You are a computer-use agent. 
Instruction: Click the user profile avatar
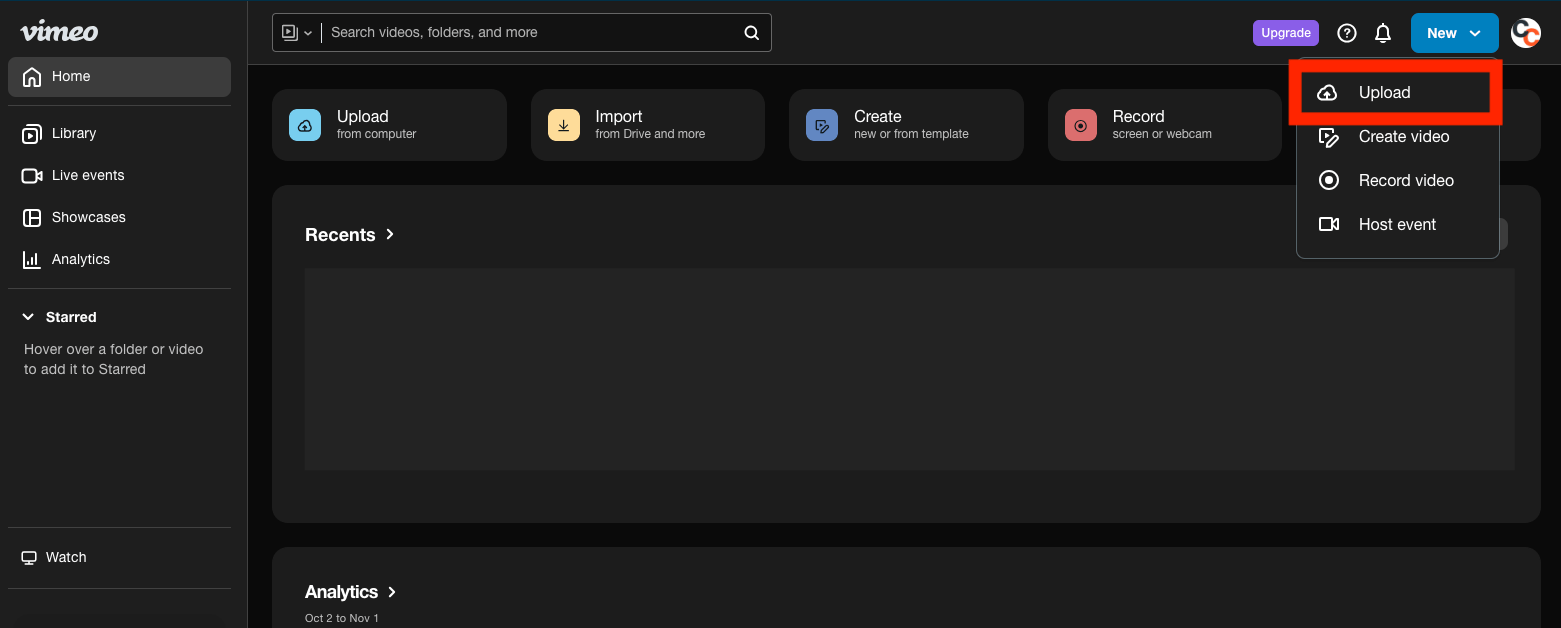point(1525,33)
